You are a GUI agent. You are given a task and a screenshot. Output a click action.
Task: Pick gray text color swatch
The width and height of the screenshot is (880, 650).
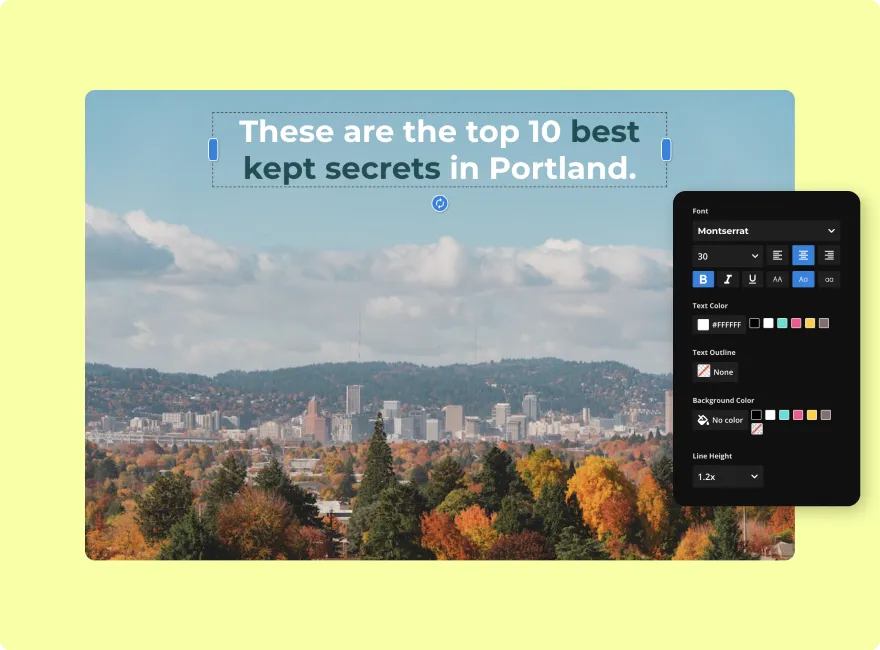(x=824, y=323)
